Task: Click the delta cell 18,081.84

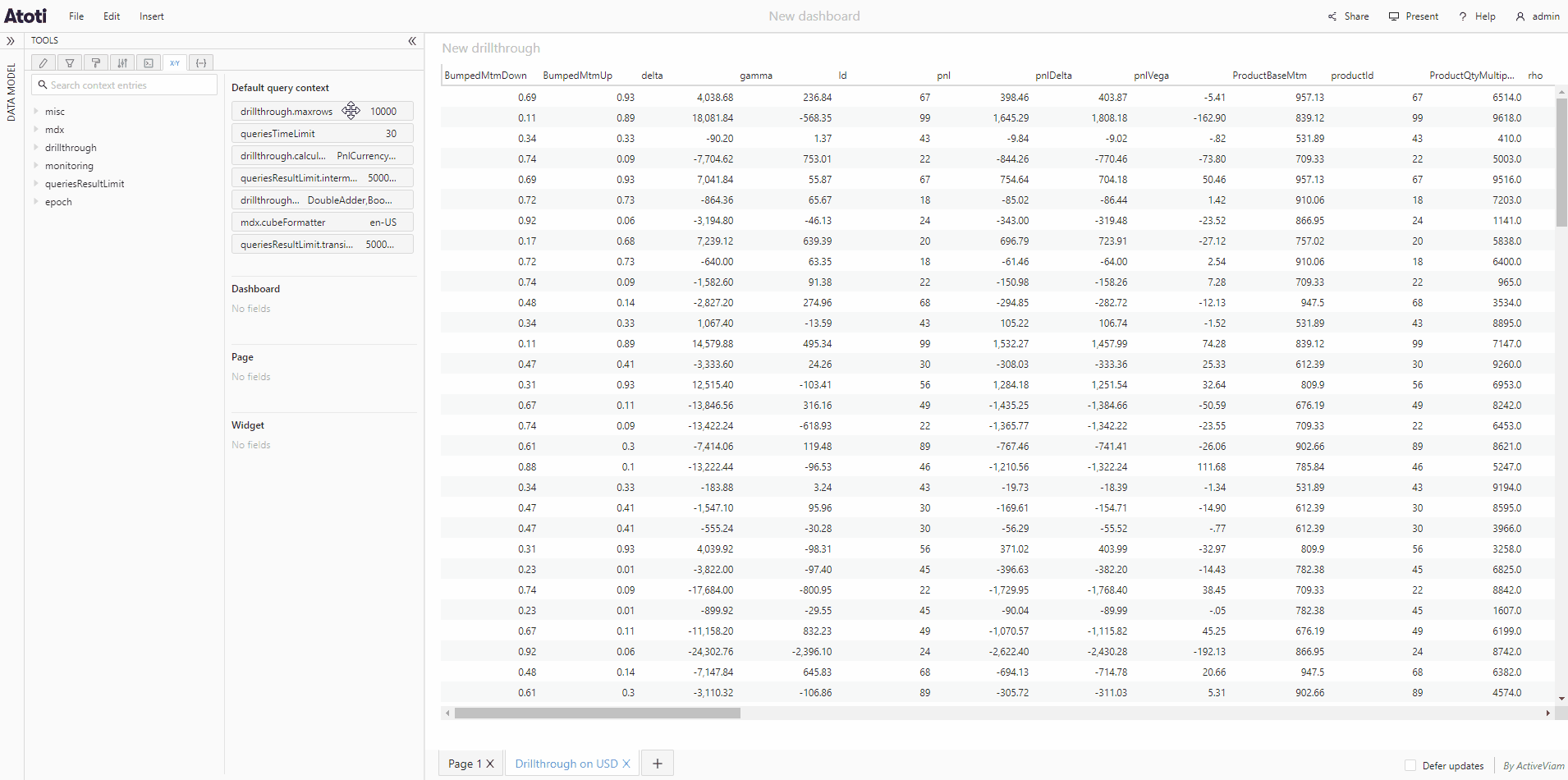Action: tap(713, 118)
